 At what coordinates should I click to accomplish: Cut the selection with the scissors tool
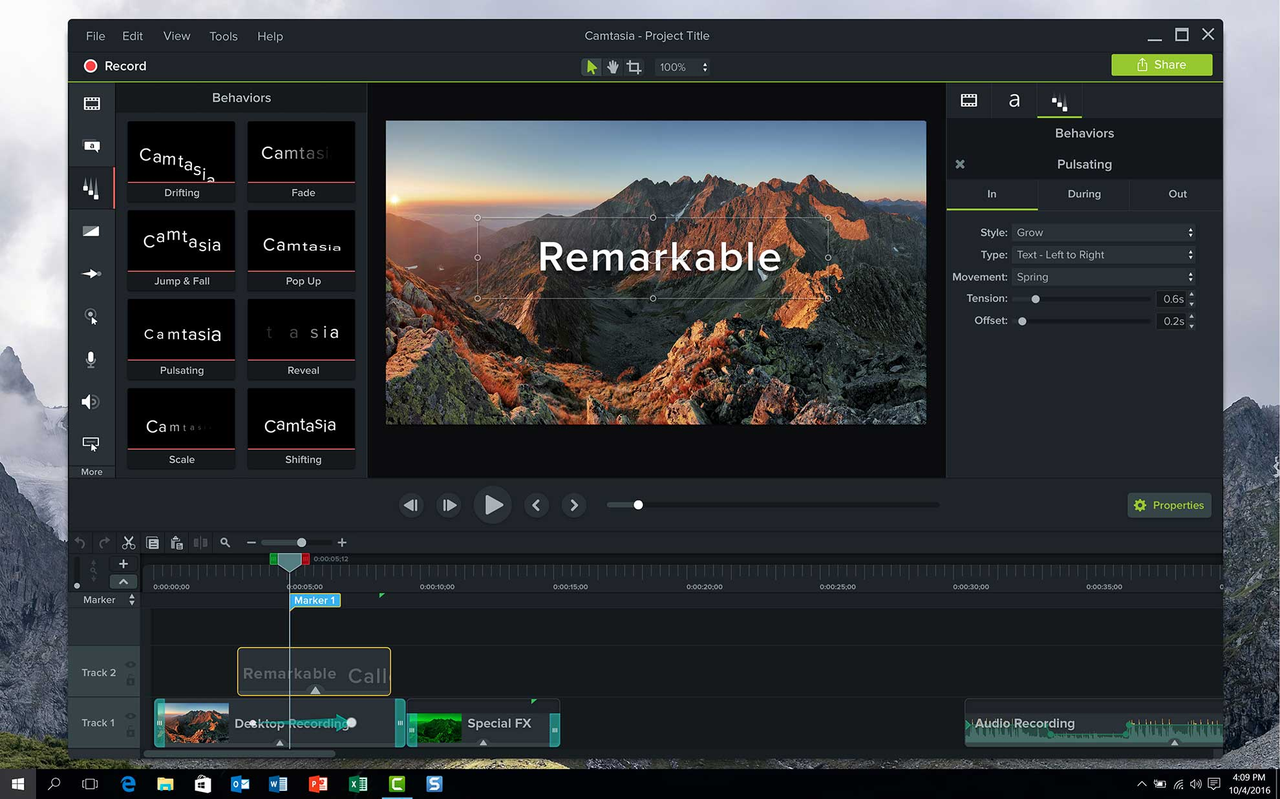tap(128, 542)
